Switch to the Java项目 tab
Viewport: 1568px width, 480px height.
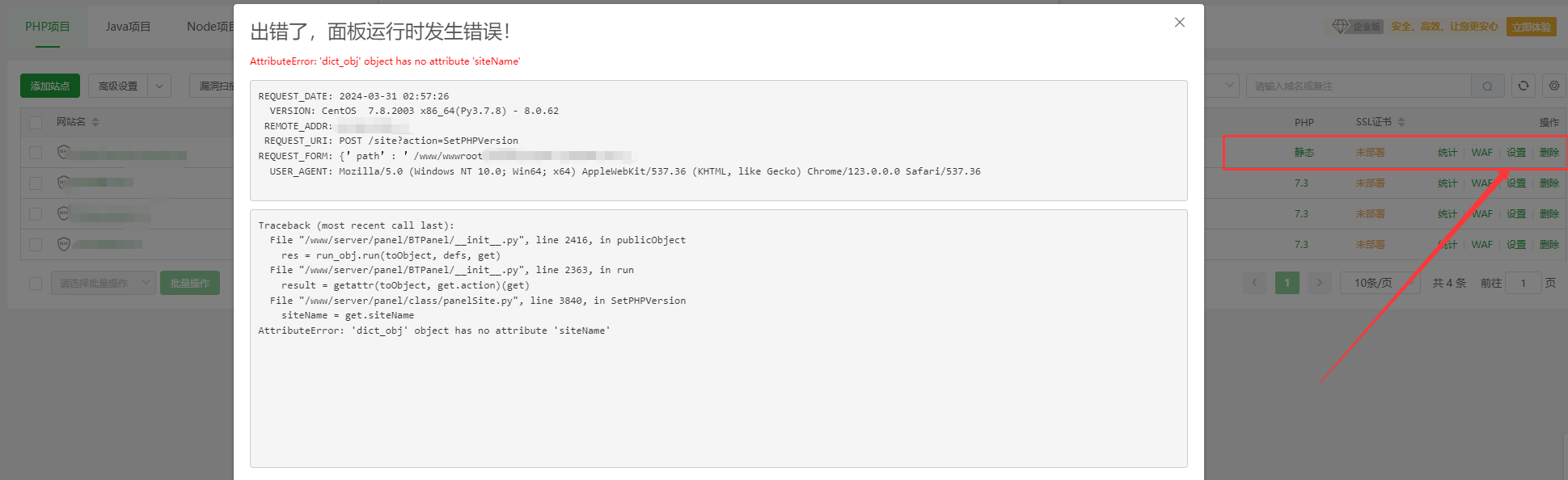tap(128, 27)
